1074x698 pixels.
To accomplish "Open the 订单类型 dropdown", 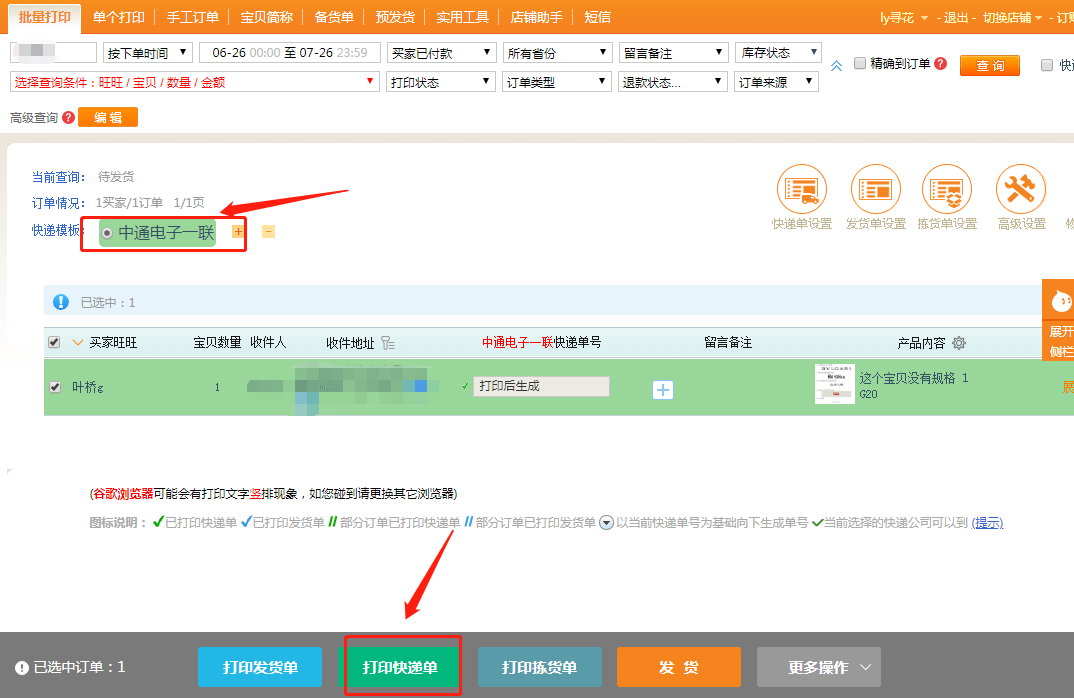I will 557,82.
